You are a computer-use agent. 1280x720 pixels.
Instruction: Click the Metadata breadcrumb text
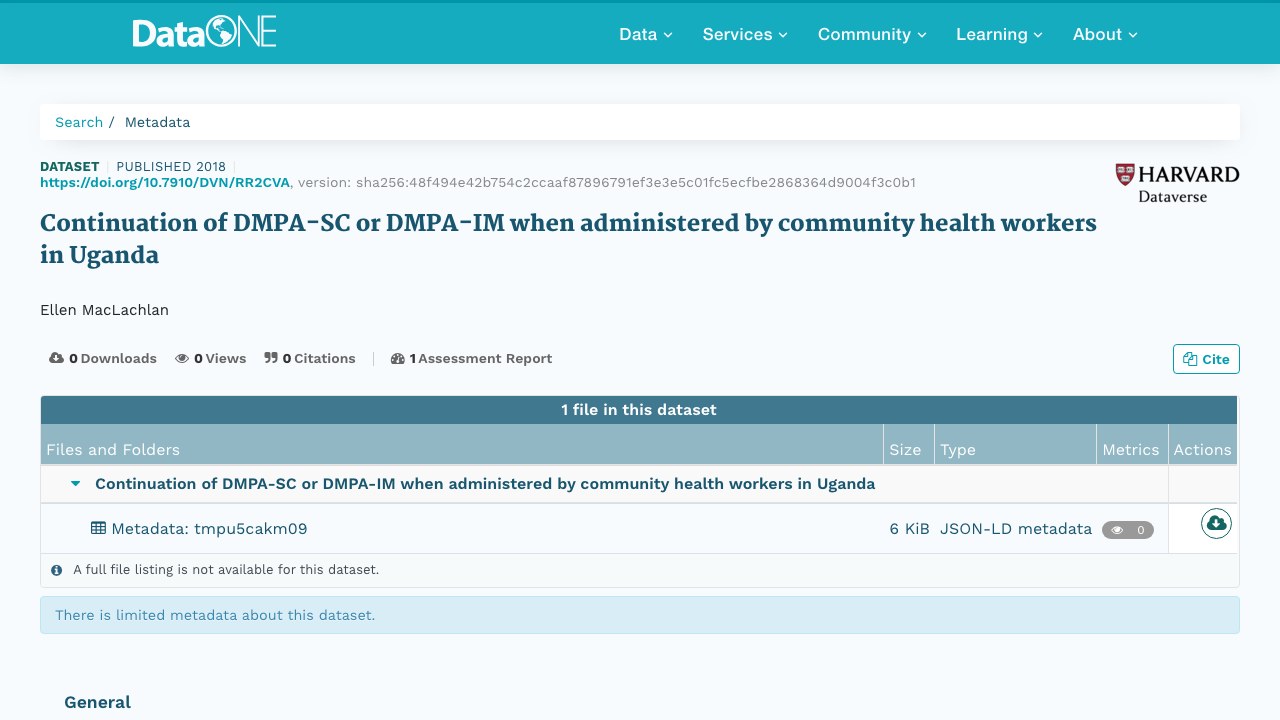[x=157, y=122]
